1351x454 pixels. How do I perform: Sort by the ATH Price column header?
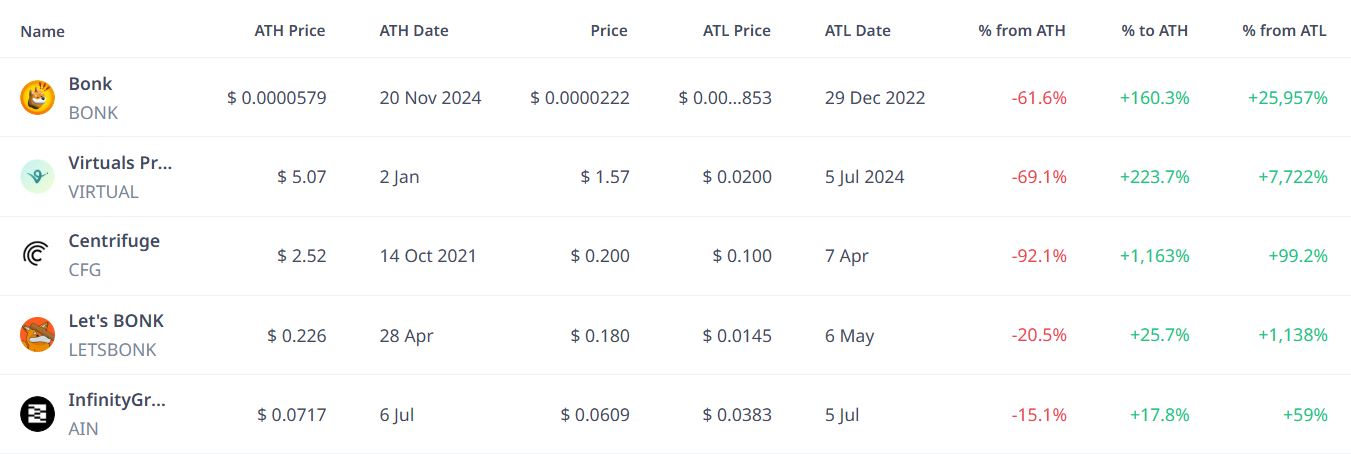click(290, 31)
